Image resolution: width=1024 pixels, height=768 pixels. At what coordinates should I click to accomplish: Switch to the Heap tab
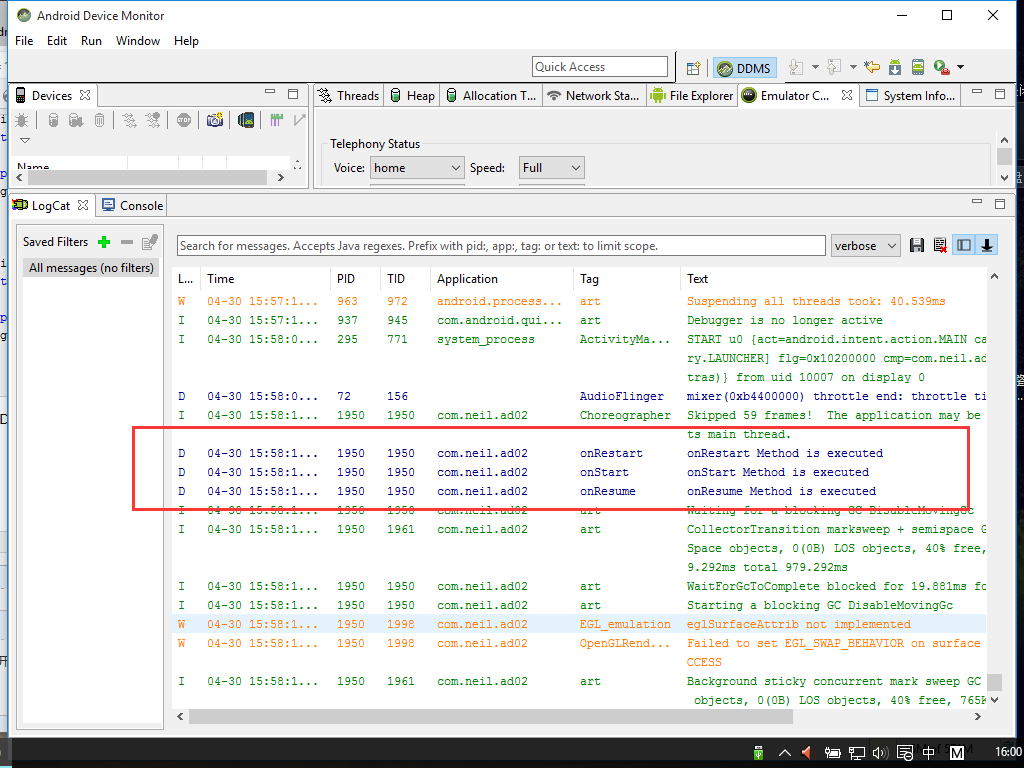413,95
